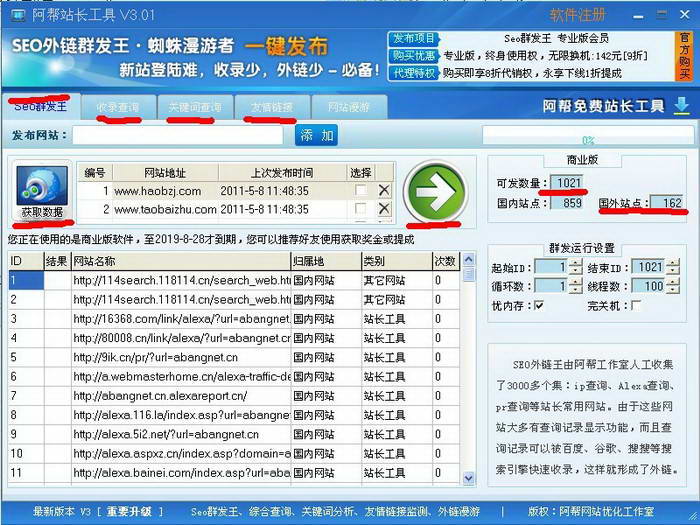Click the 代理特权 button

[414, 73]
